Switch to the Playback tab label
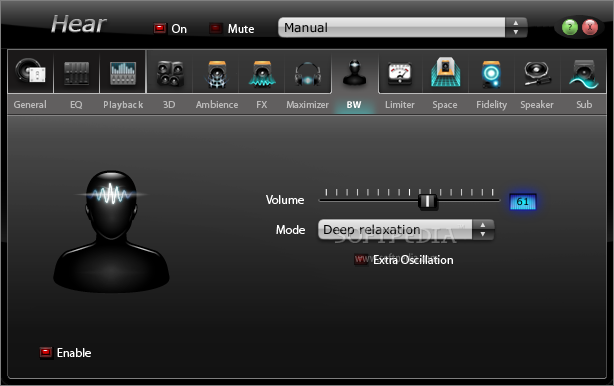Image resolution: width=614 pixels, height=386 pixels. point(123,105)
